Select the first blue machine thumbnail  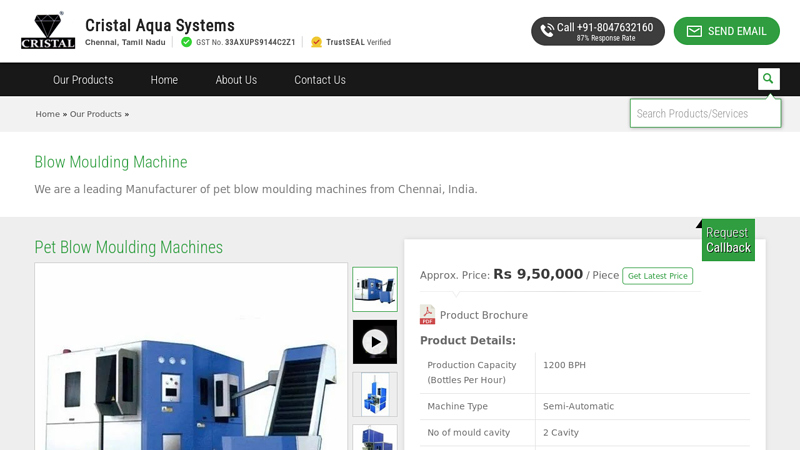pyautogui.click(x=374, y=289)
